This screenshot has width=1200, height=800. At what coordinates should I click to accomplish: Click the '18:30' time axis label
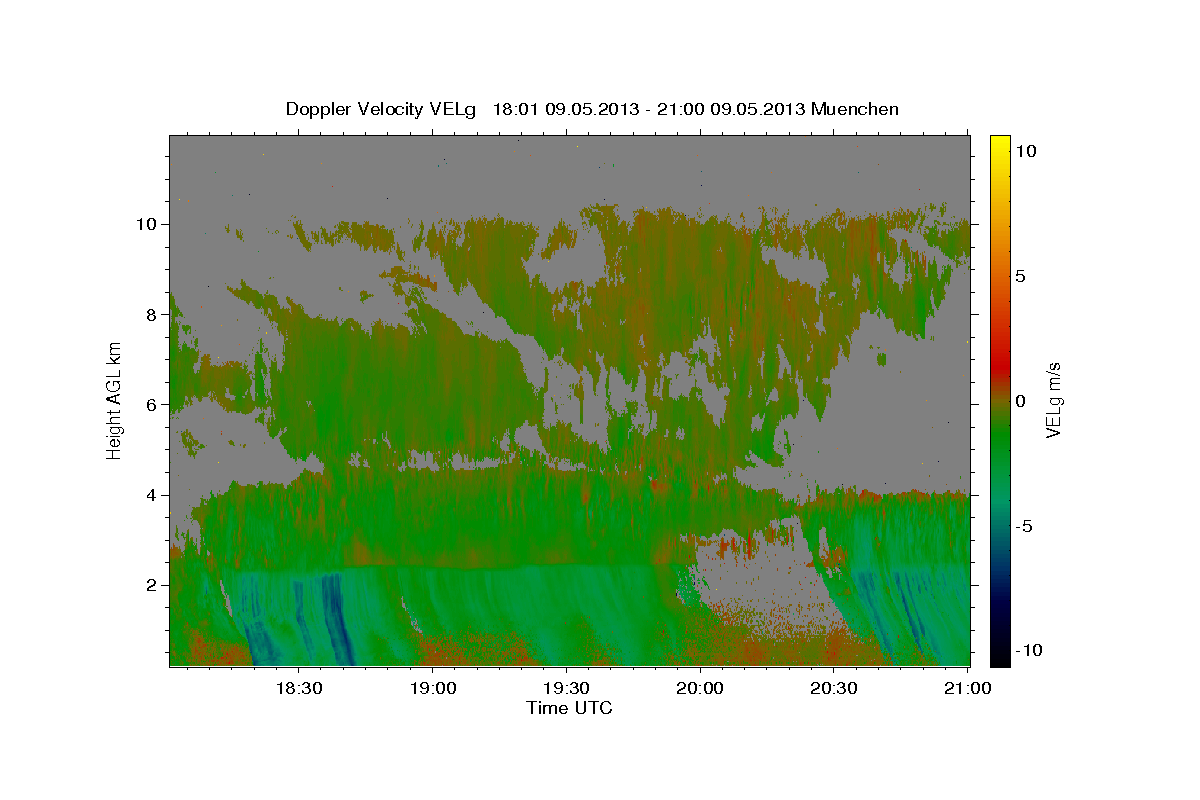point(299,688)
